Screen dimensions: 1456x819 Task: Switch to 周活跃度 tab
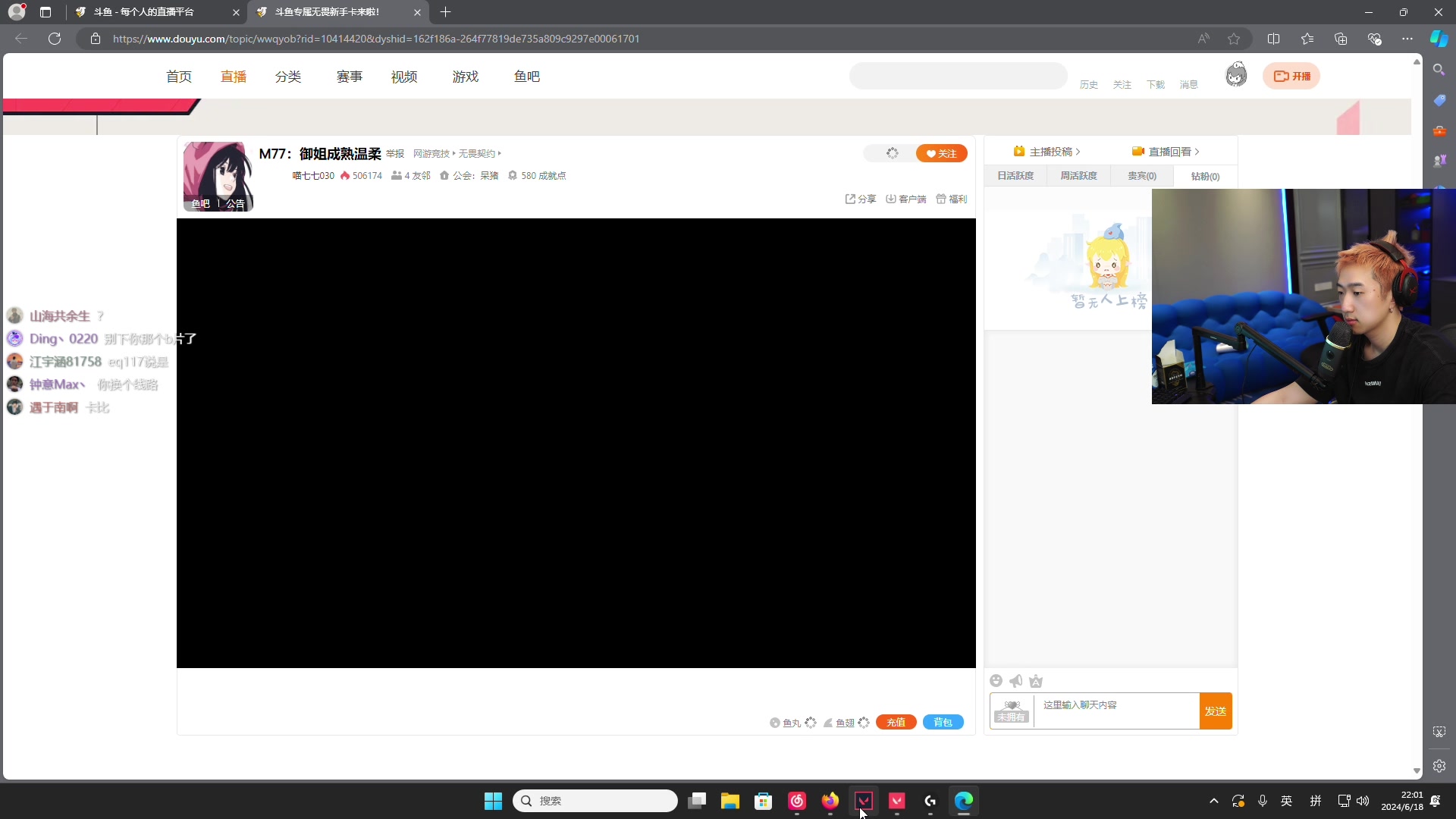pyautogui.click(x=1078, y=176)
